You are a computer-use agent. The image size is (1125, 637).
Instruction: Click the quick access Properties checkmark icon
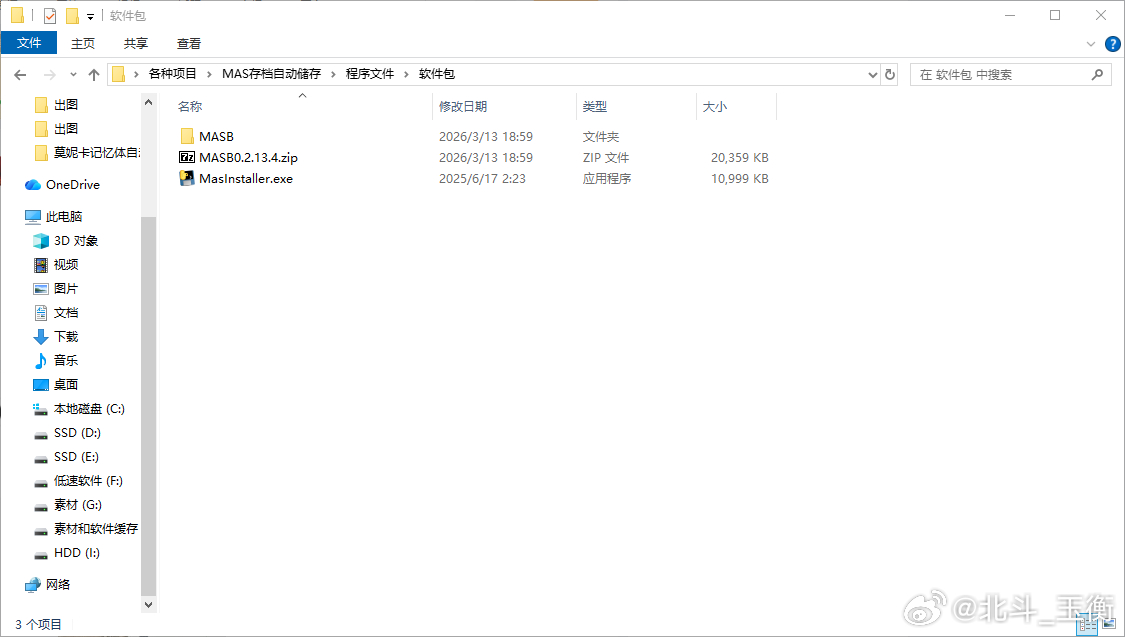point(50,15)
